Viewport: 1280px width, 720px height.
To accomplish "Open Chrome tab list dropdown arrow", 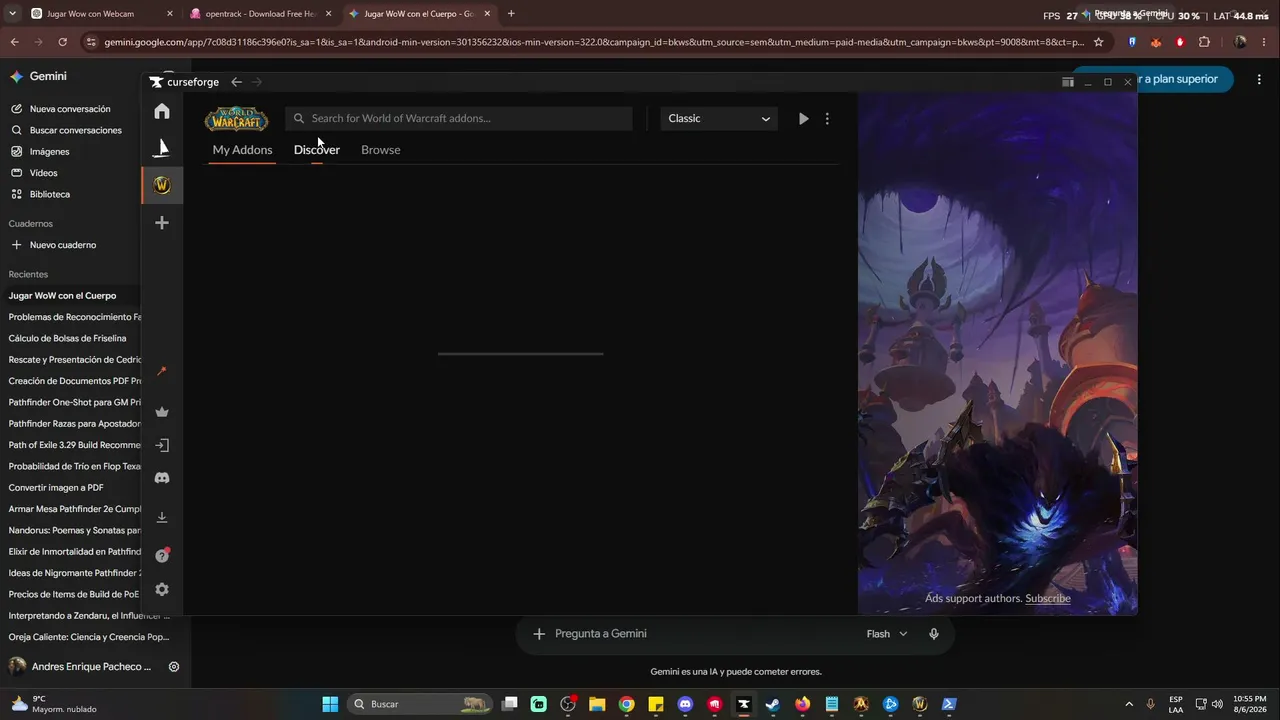I will coord(12,14).
